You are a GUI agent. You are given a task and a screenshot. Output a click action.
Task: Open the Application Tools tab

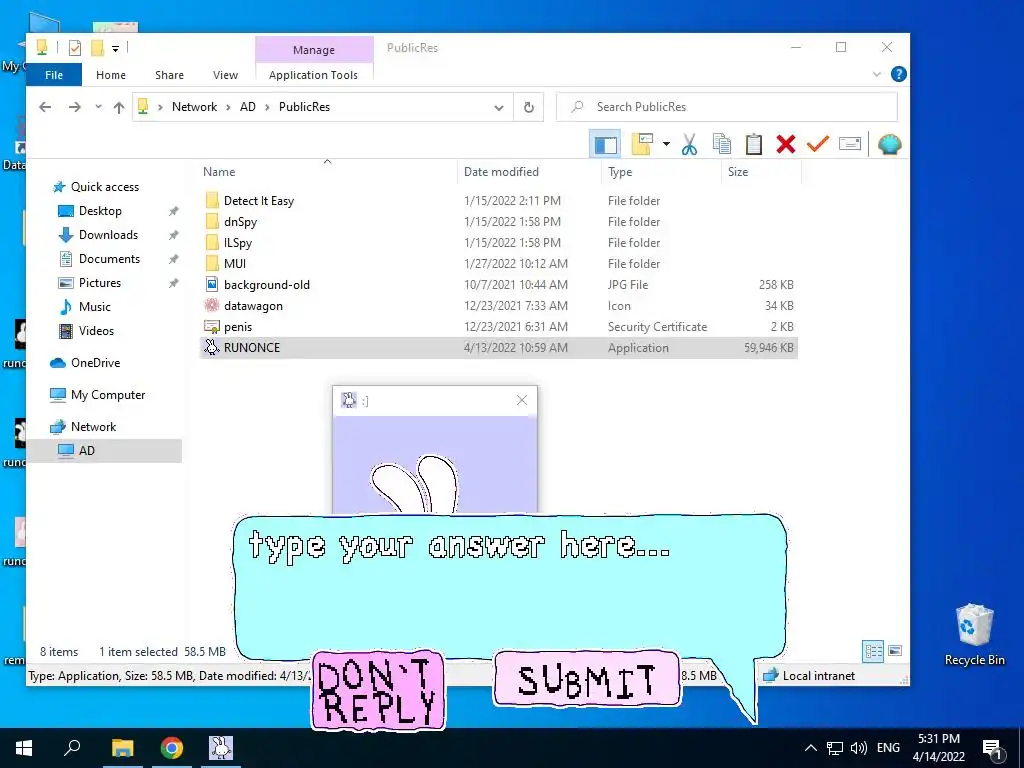(x=313, y=75)
